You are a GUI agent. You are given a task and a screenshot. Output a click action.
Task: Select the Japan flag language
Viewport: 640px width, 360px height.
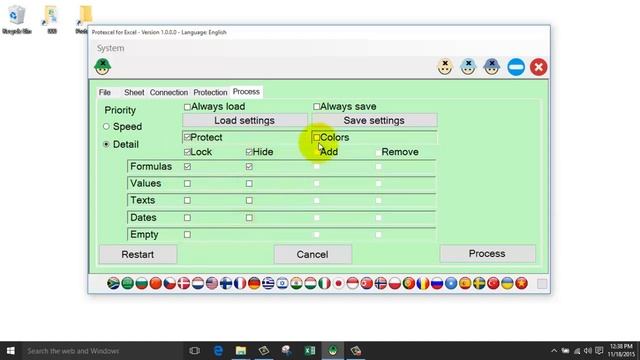pyautogui.click(x=338, y=283)
